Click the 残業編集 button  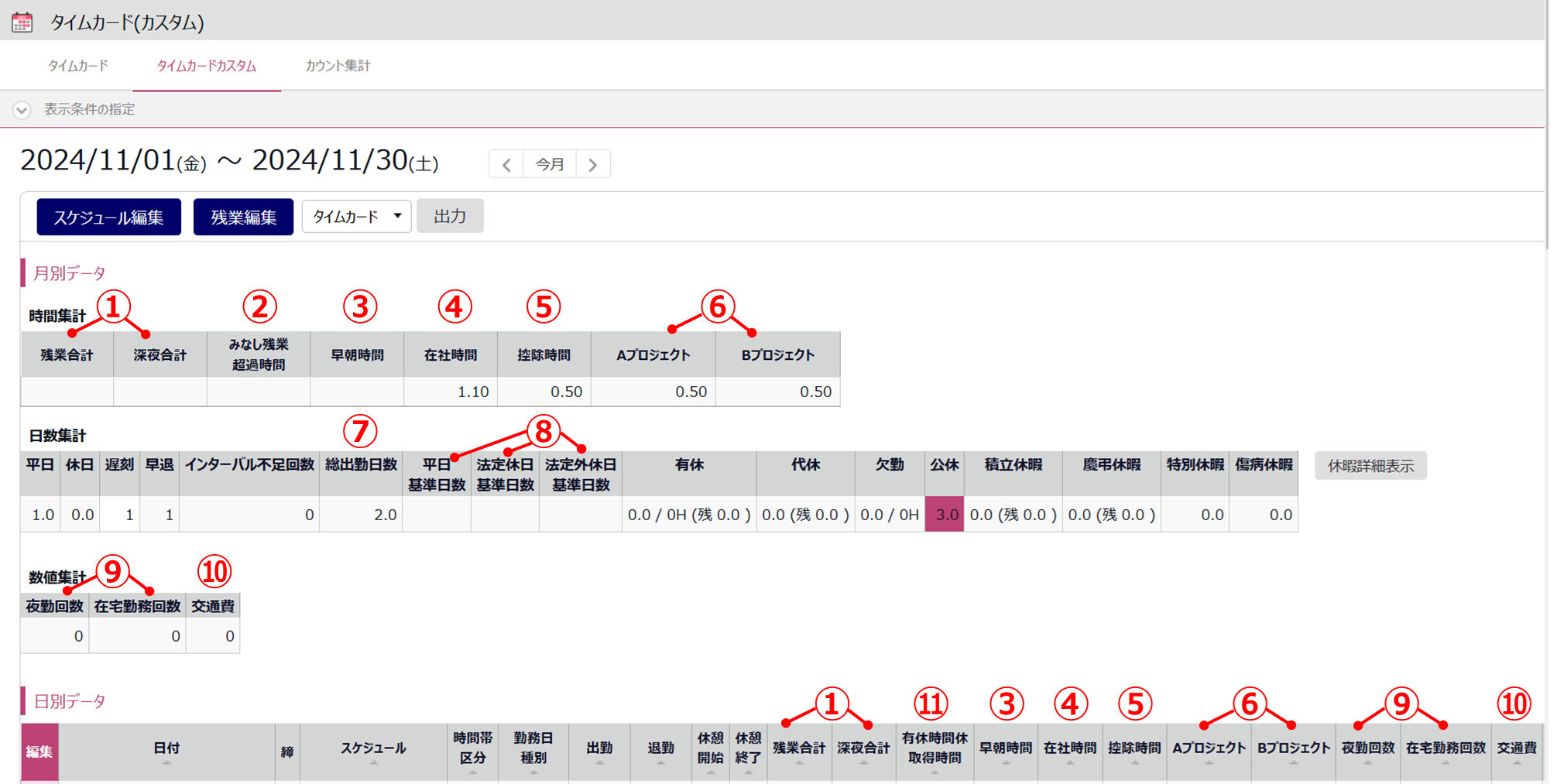(x=243, y=217)
